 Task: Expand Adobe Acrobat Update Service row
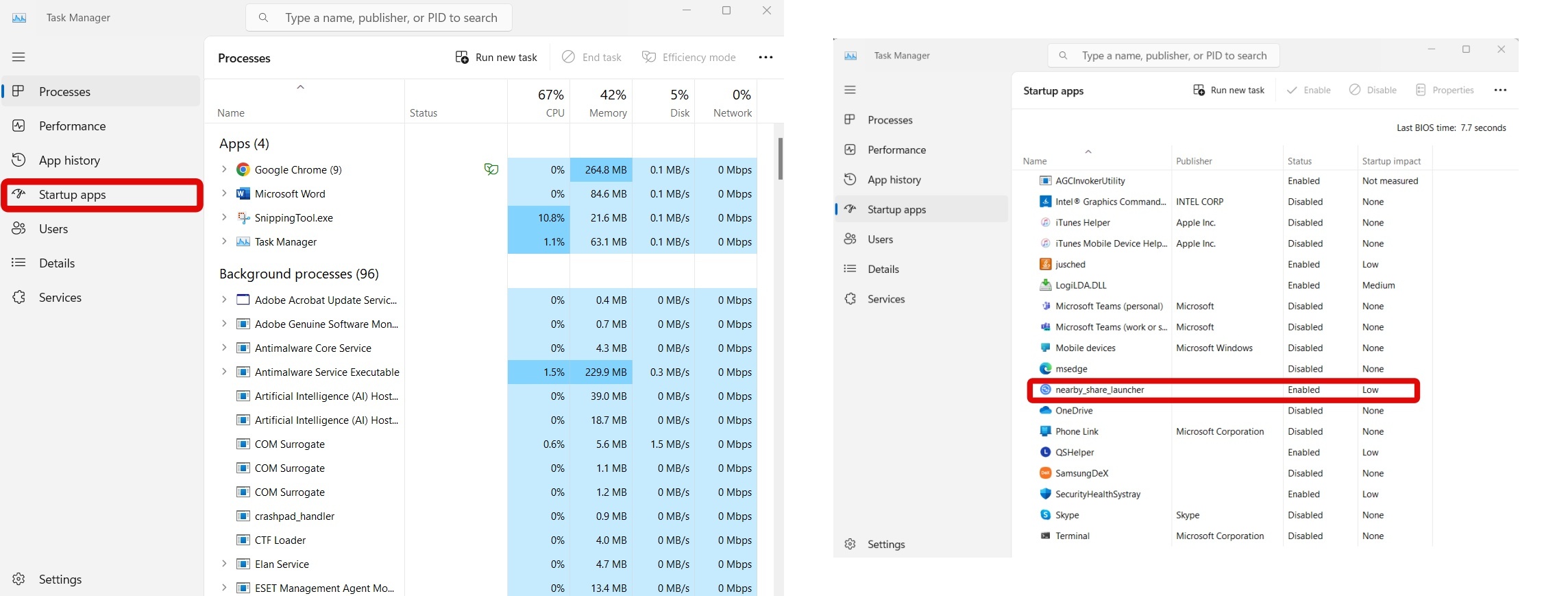tap(224, 300)
